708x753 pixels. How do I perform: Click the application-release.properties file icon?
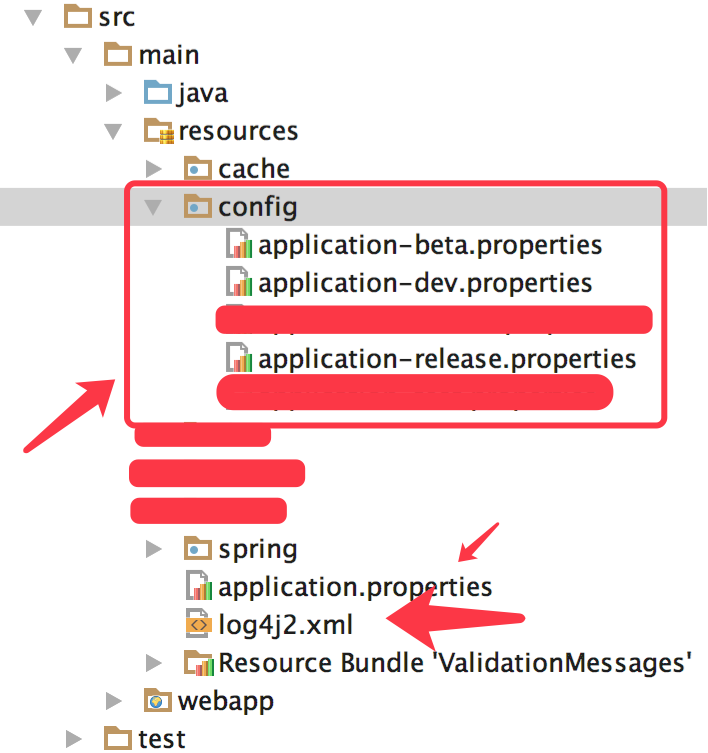[239, 358]
